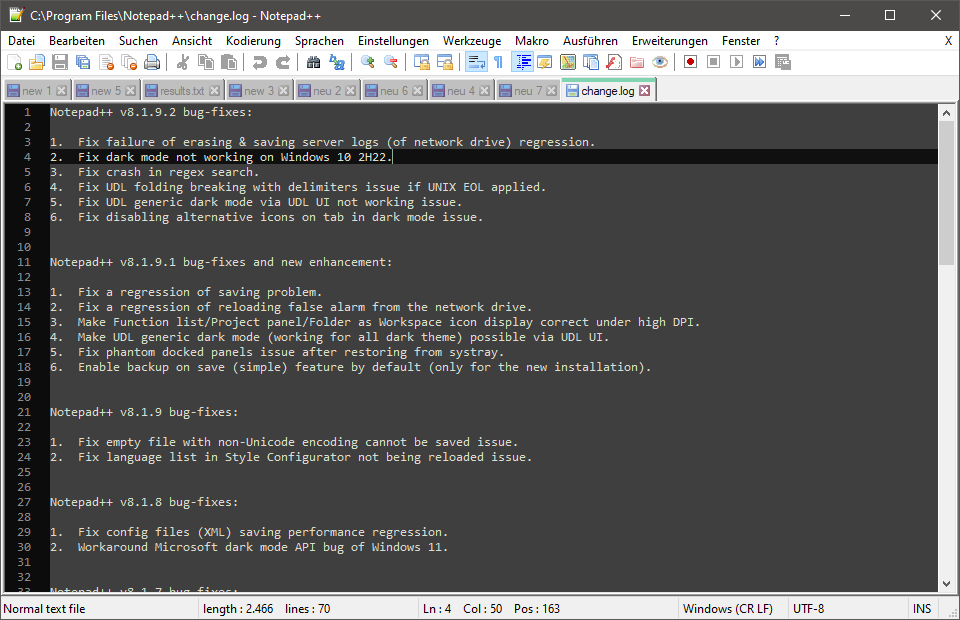The height and width of the screenshot is (620, 960).
Task: Open the Bearbeiten menu
Action: [77, 41]
